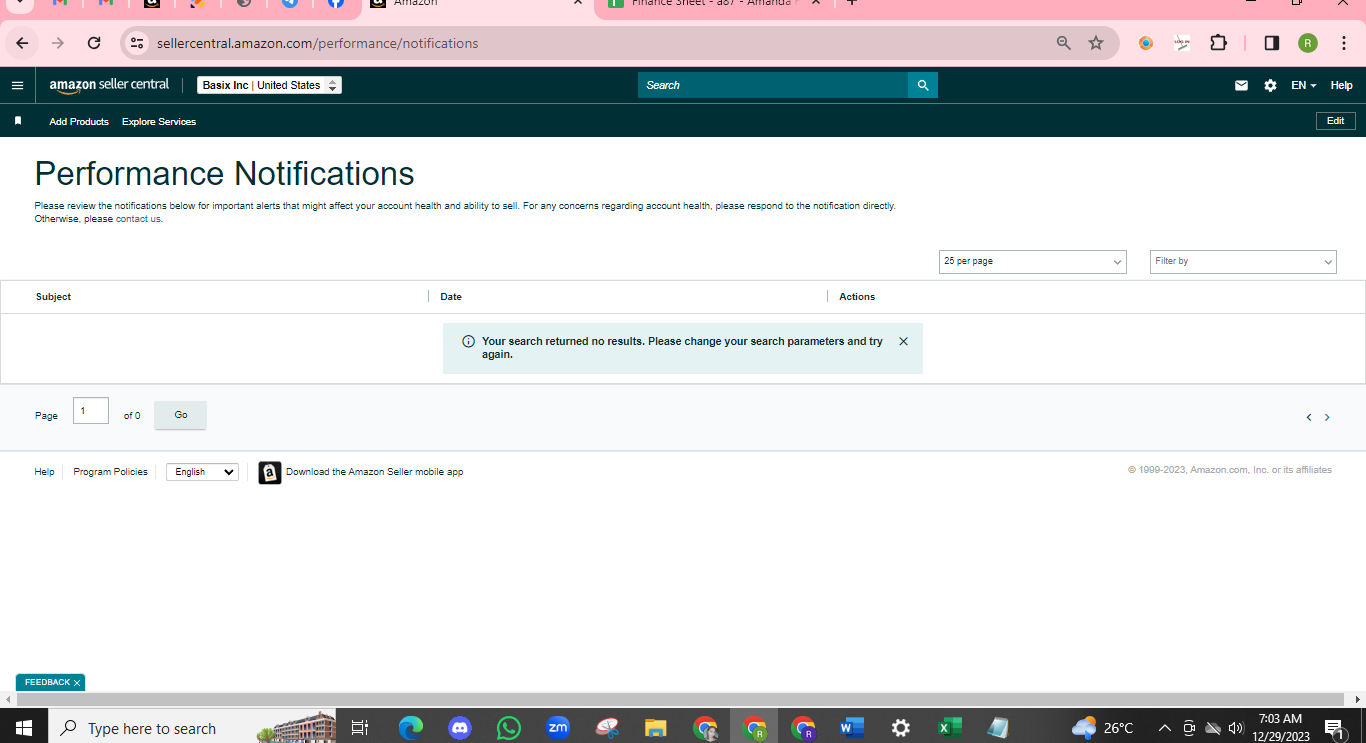
Task: Click Download the Amazon Seller mobile app
Action: click(374, 472)
